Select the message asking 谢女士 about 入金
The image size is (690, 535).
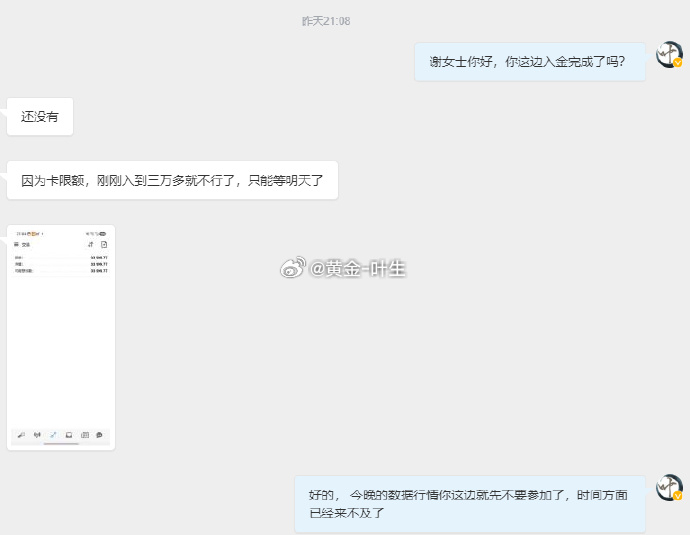530,62
